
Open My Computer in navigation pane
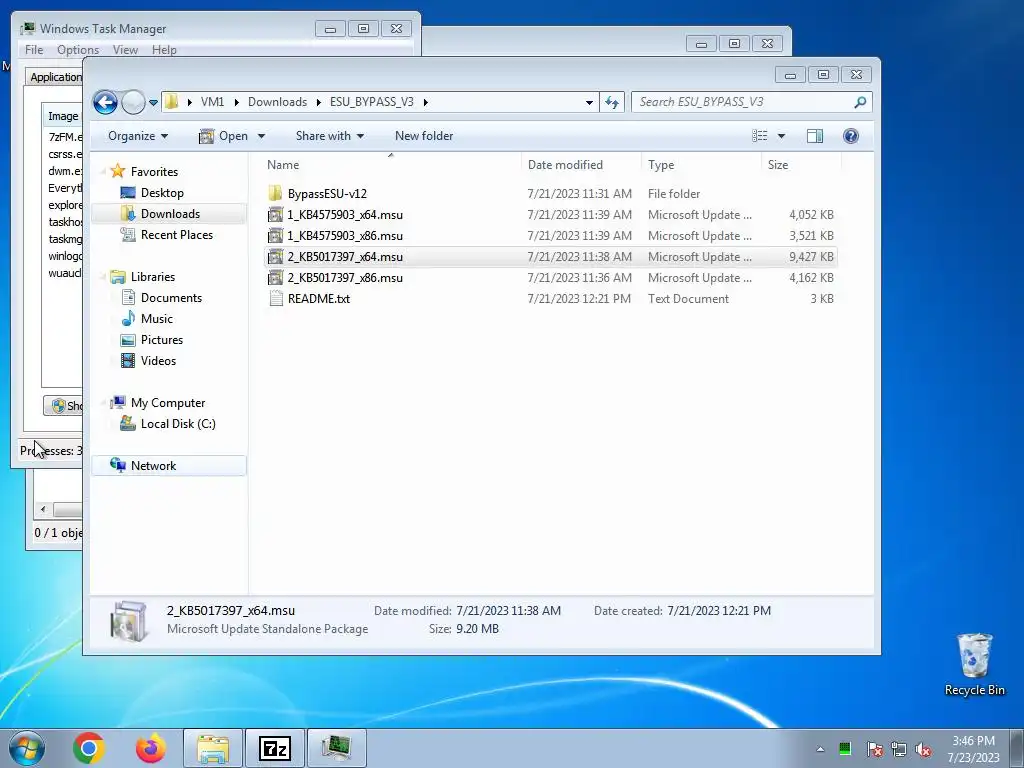168,402
